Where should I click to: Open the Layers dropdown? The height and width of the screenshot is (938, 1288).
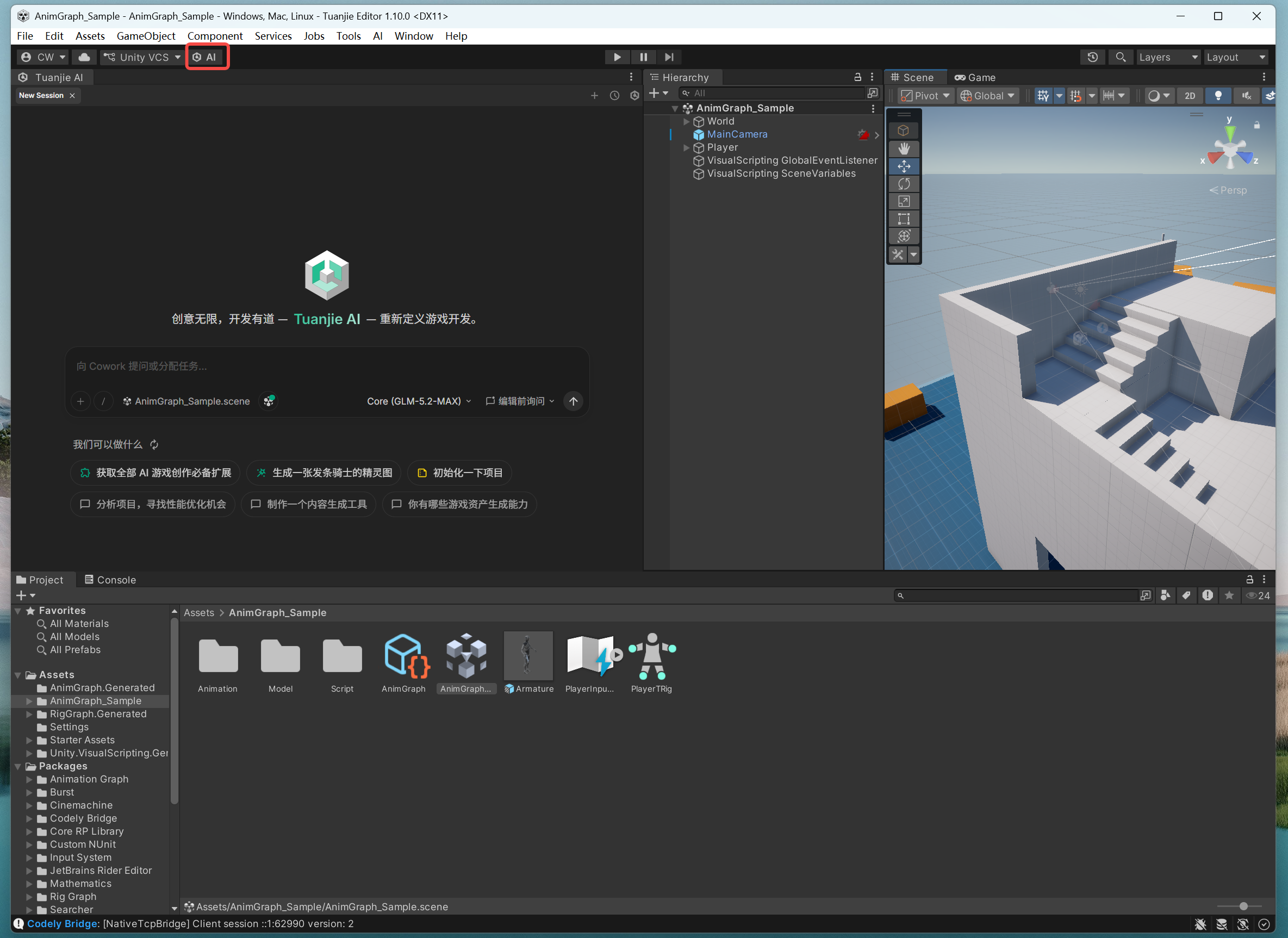pos(1168,57)
